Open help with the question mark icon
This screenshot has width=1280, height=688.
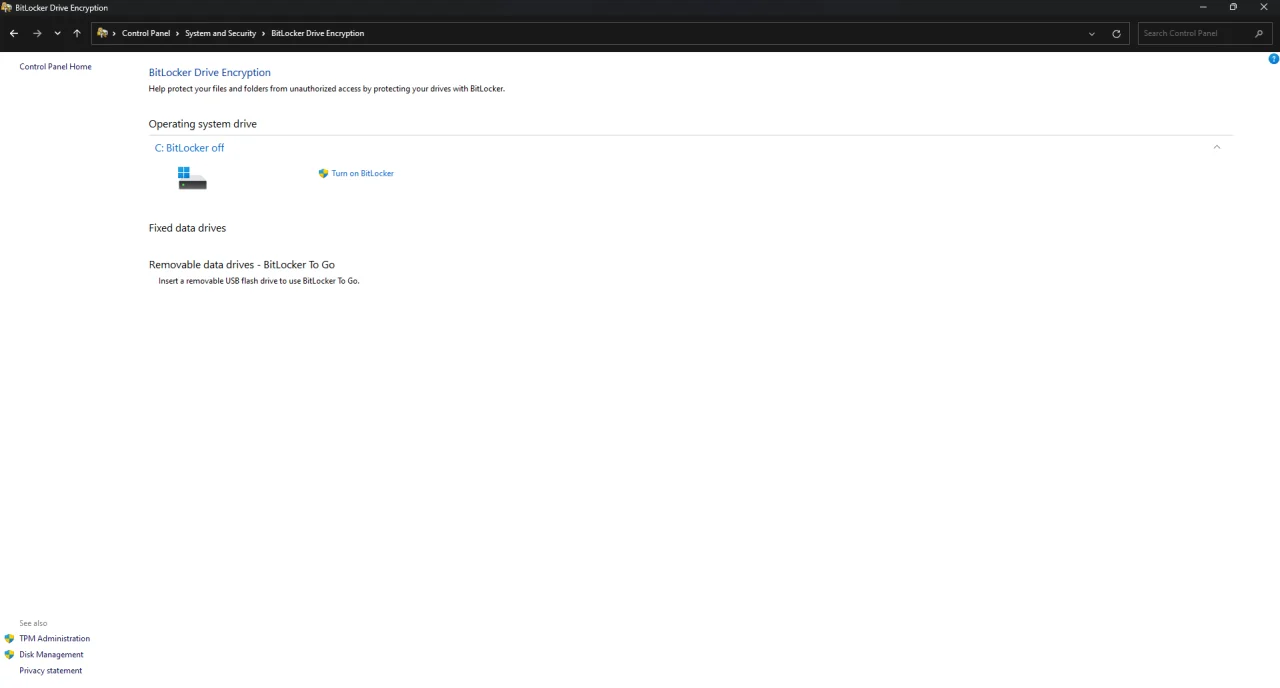coord(1273,59)
